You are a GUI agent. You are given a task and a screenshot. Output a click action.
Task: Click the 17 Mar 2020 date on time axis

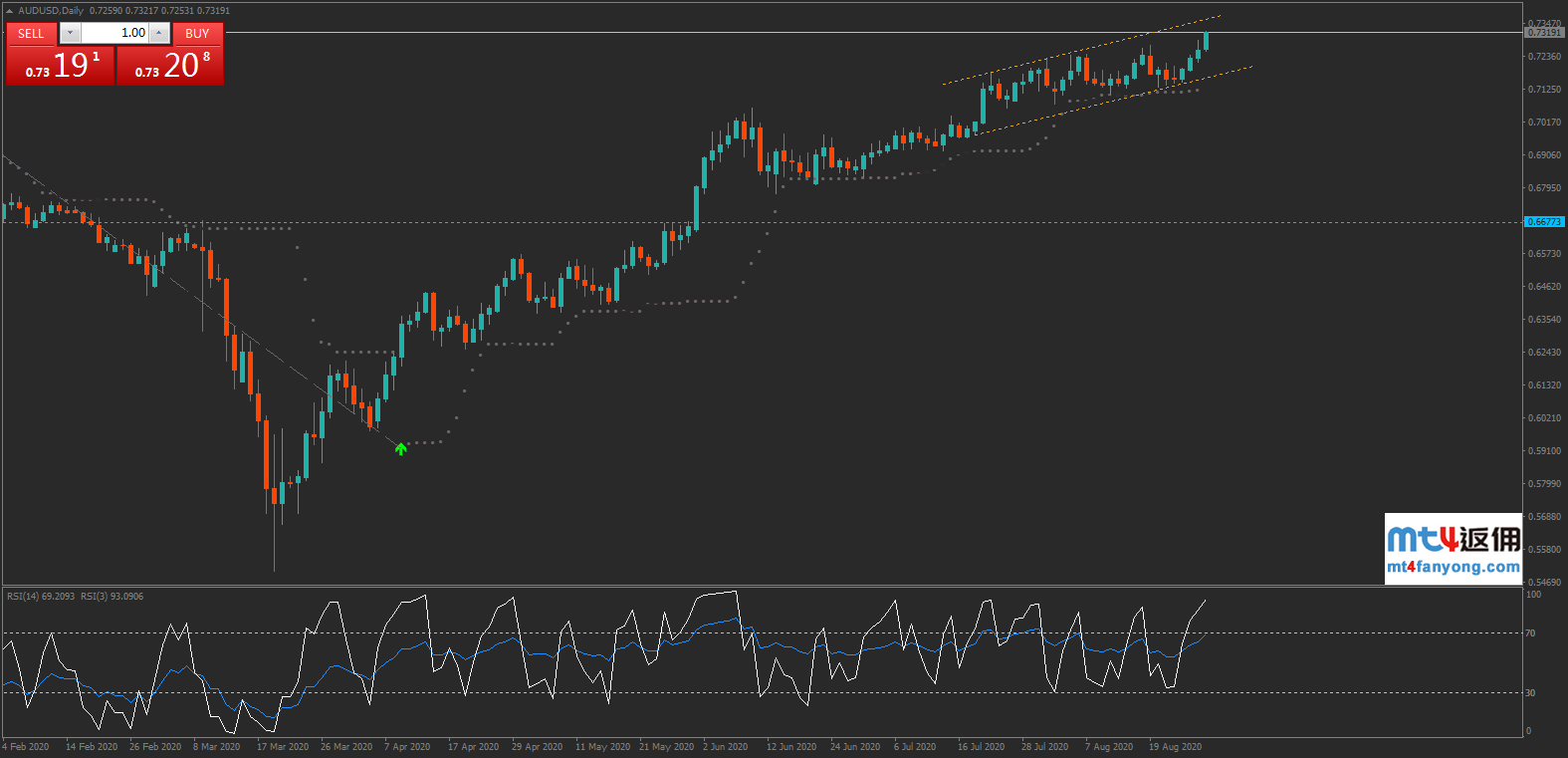283,746
